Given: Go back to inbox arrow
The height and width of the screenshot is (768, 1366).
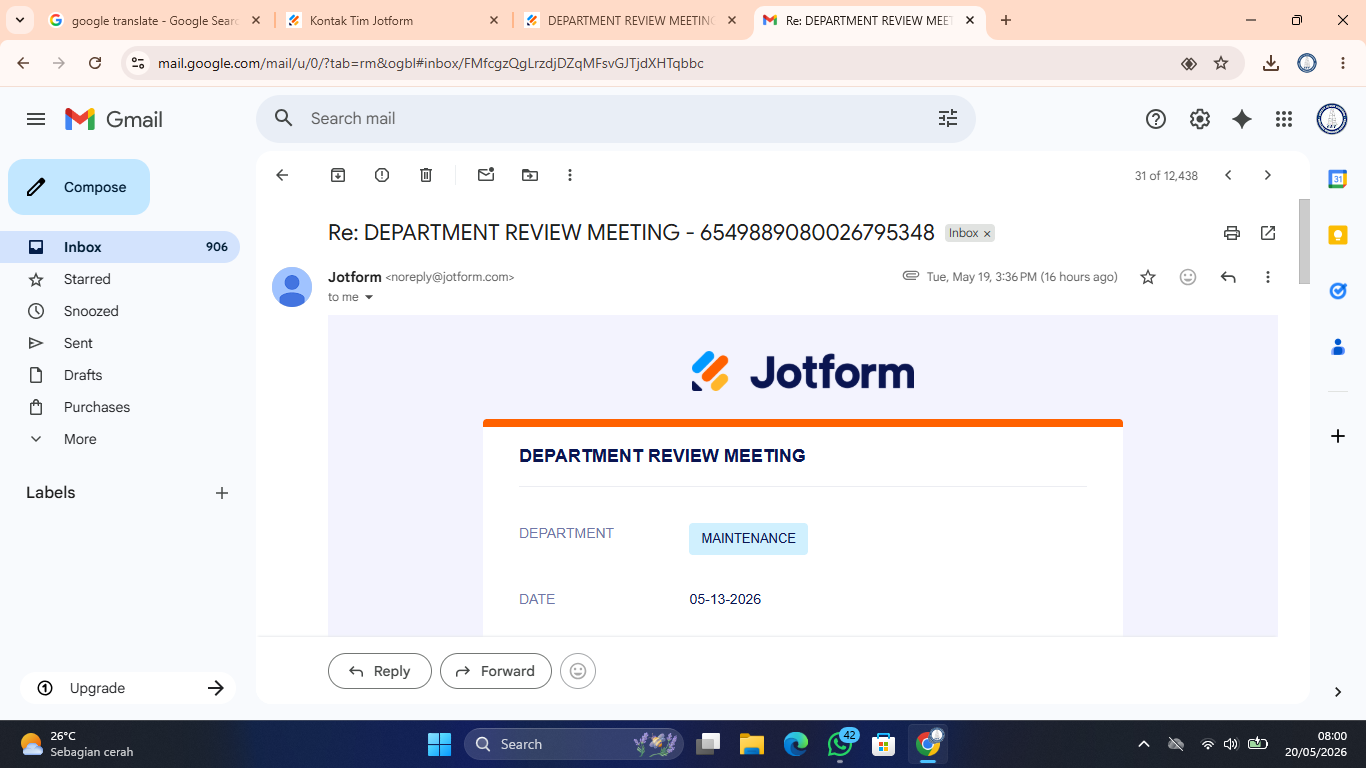Looking at the screenshot, I should coord(282,175).
